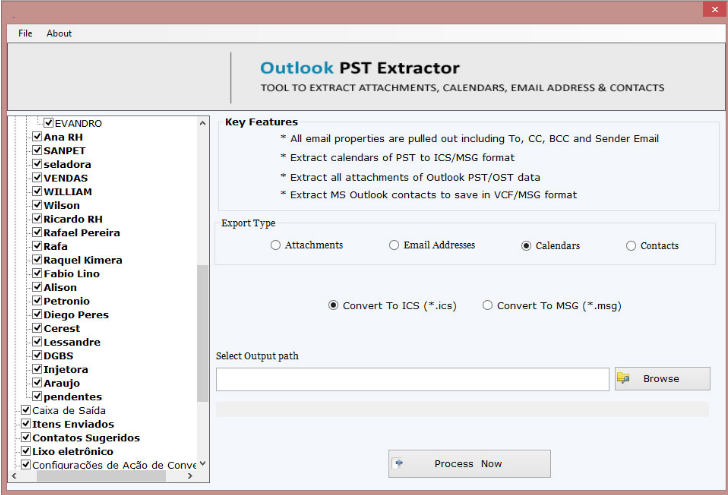Uncheck the Araujo folder checkbox
The image size is (728, 495).
[x=37, y=383]
